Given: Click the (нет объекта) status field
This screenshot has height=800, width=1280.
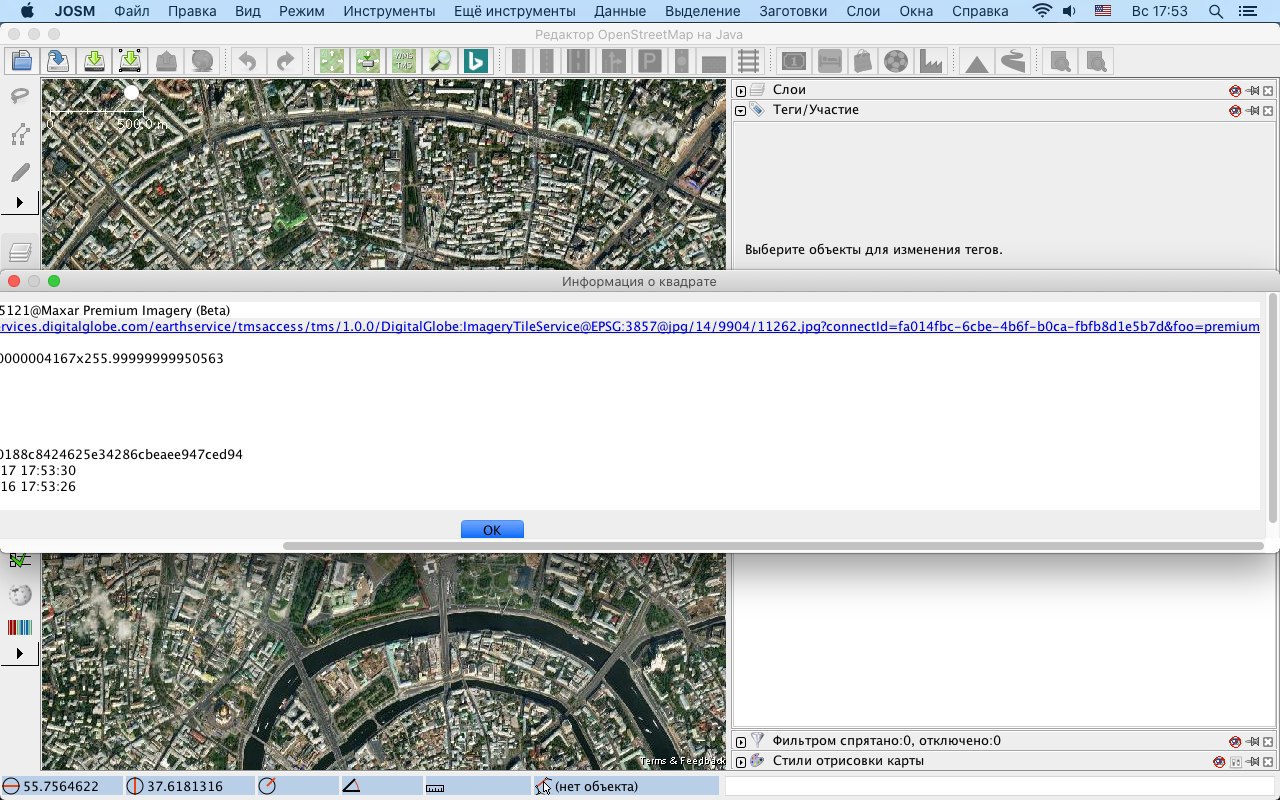Looking at the screenshot, I should pyautogui.click(x=626, y=786).
